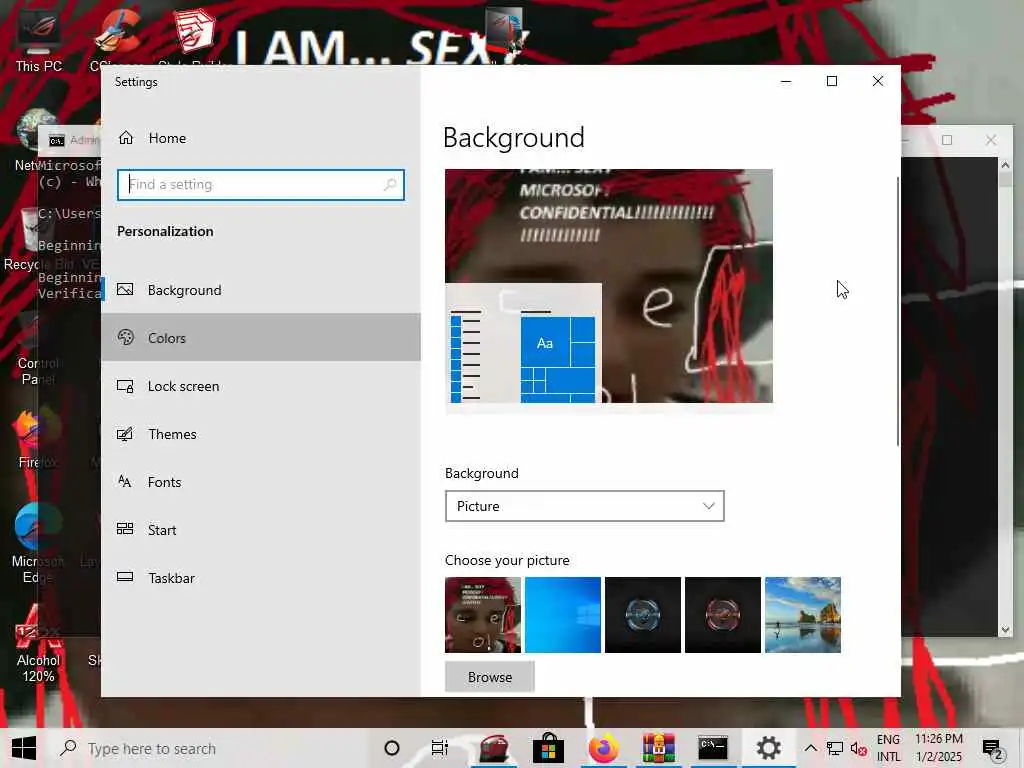Choose the blue ROG emblem picture thumbnail
Screen dimensions: 1024x768
pos(643,615)
